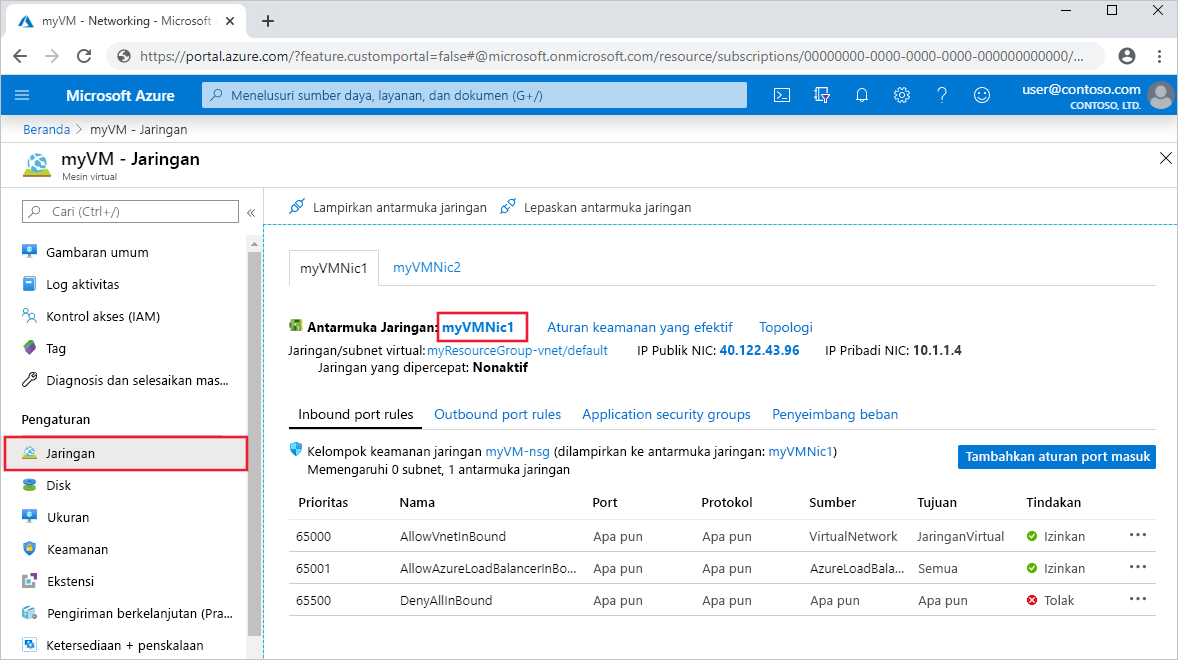Open the portal hamburger menu
This screenshot has height=660, width=1178.
[x=22, y=95]
